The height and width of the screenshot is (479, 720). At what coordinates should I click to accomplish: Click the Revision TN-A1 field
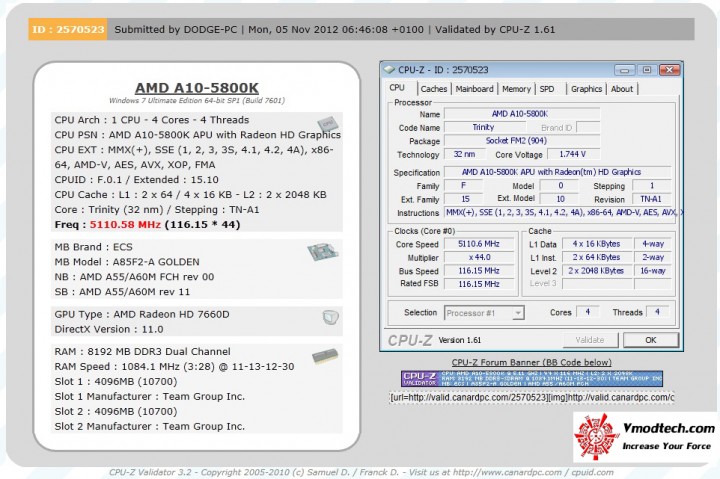point(651,199)
